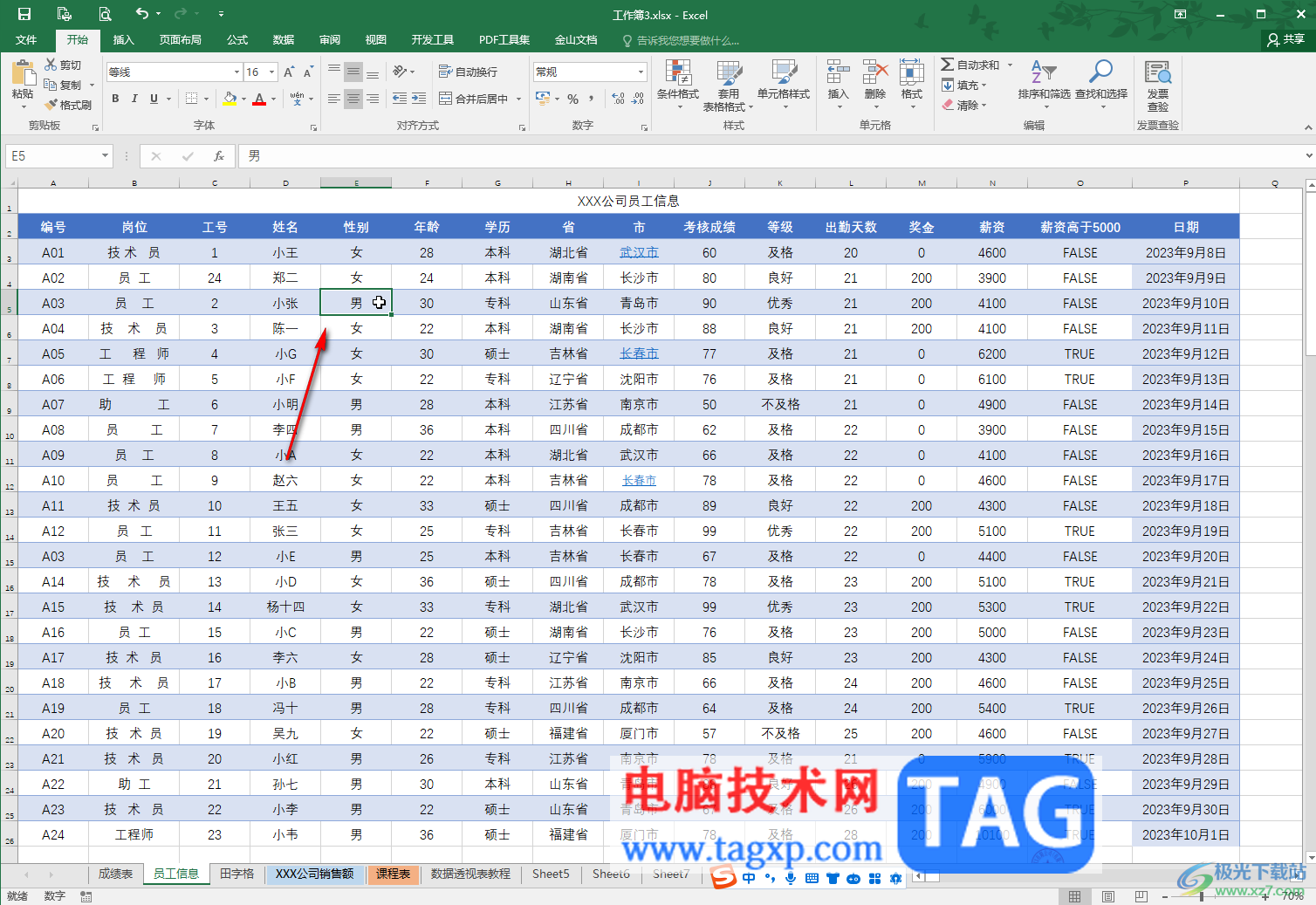
Task: Switch to sheet tab 成绩表
Action: click(x=115, y=874)
